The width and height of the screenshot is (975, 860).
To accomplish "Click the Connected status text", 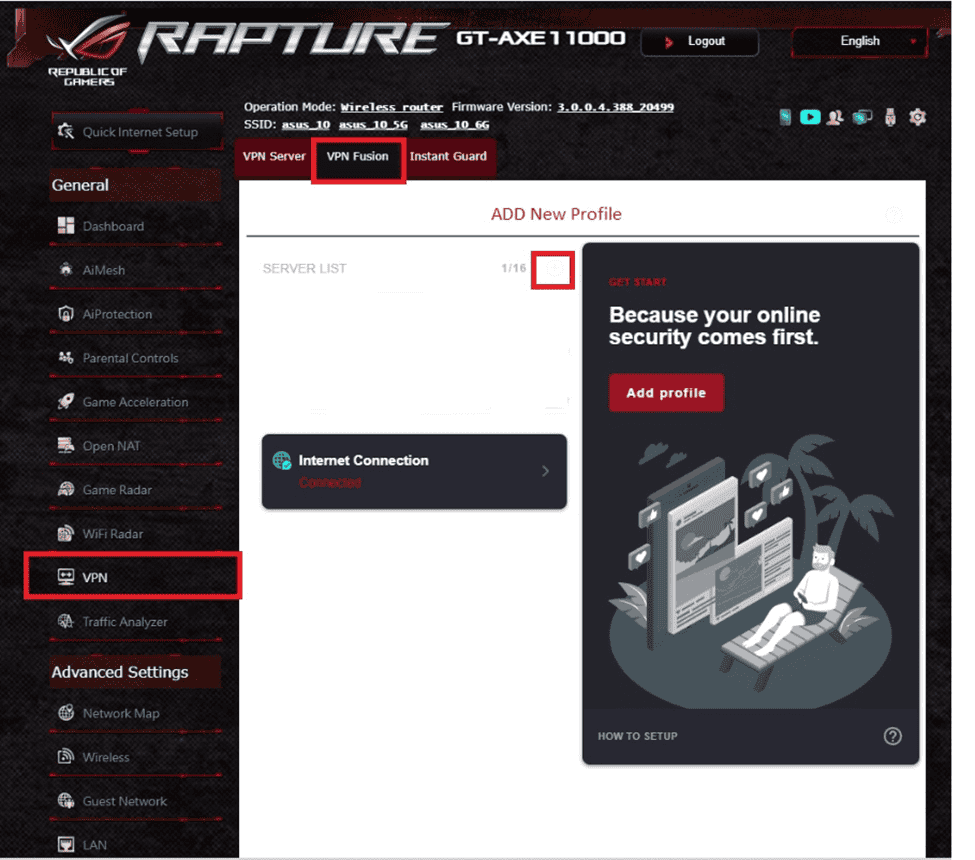I will [x=330, y=483].
